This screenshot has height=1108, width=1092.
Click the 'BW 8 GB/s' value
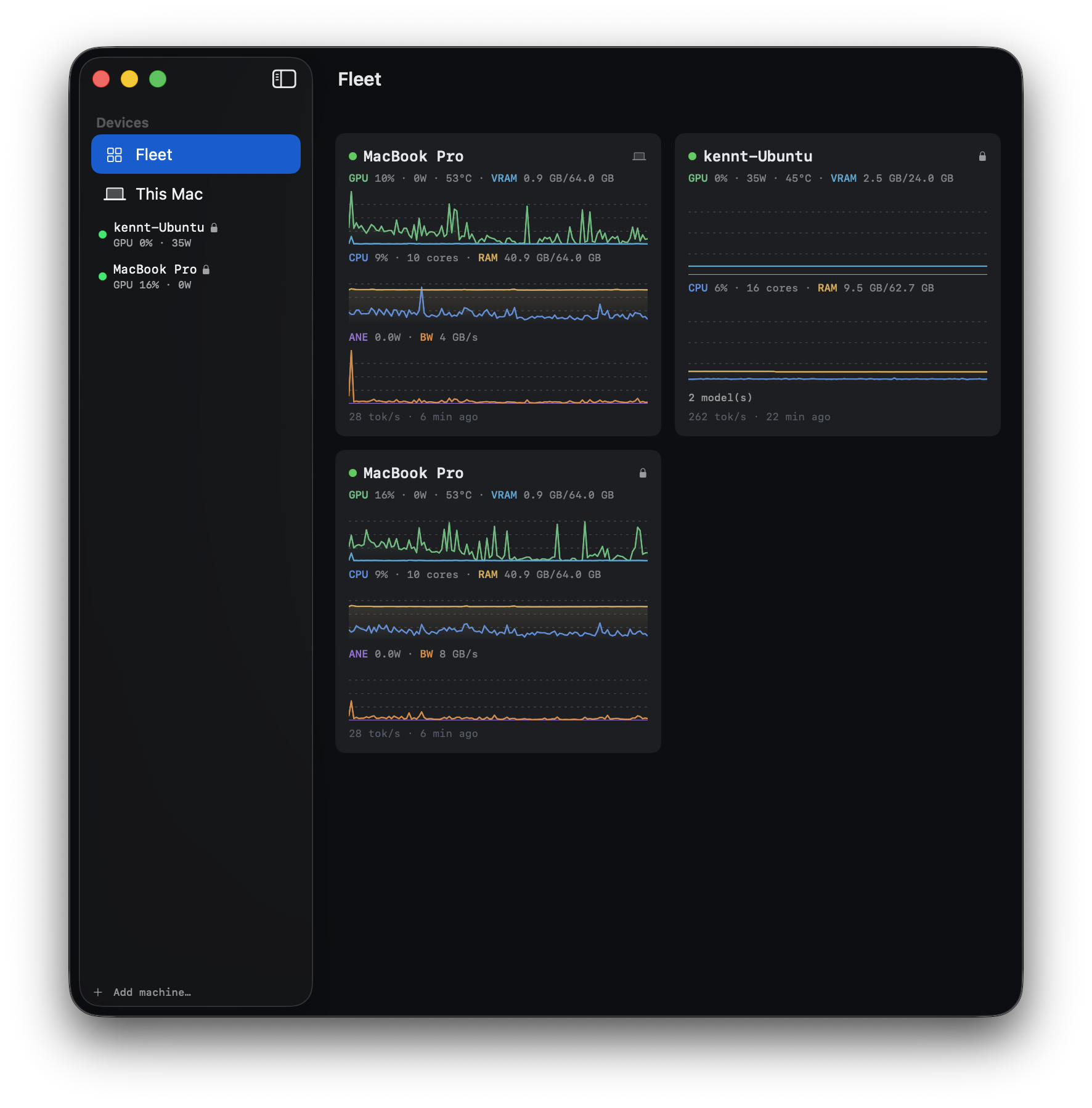pos(449,654)
